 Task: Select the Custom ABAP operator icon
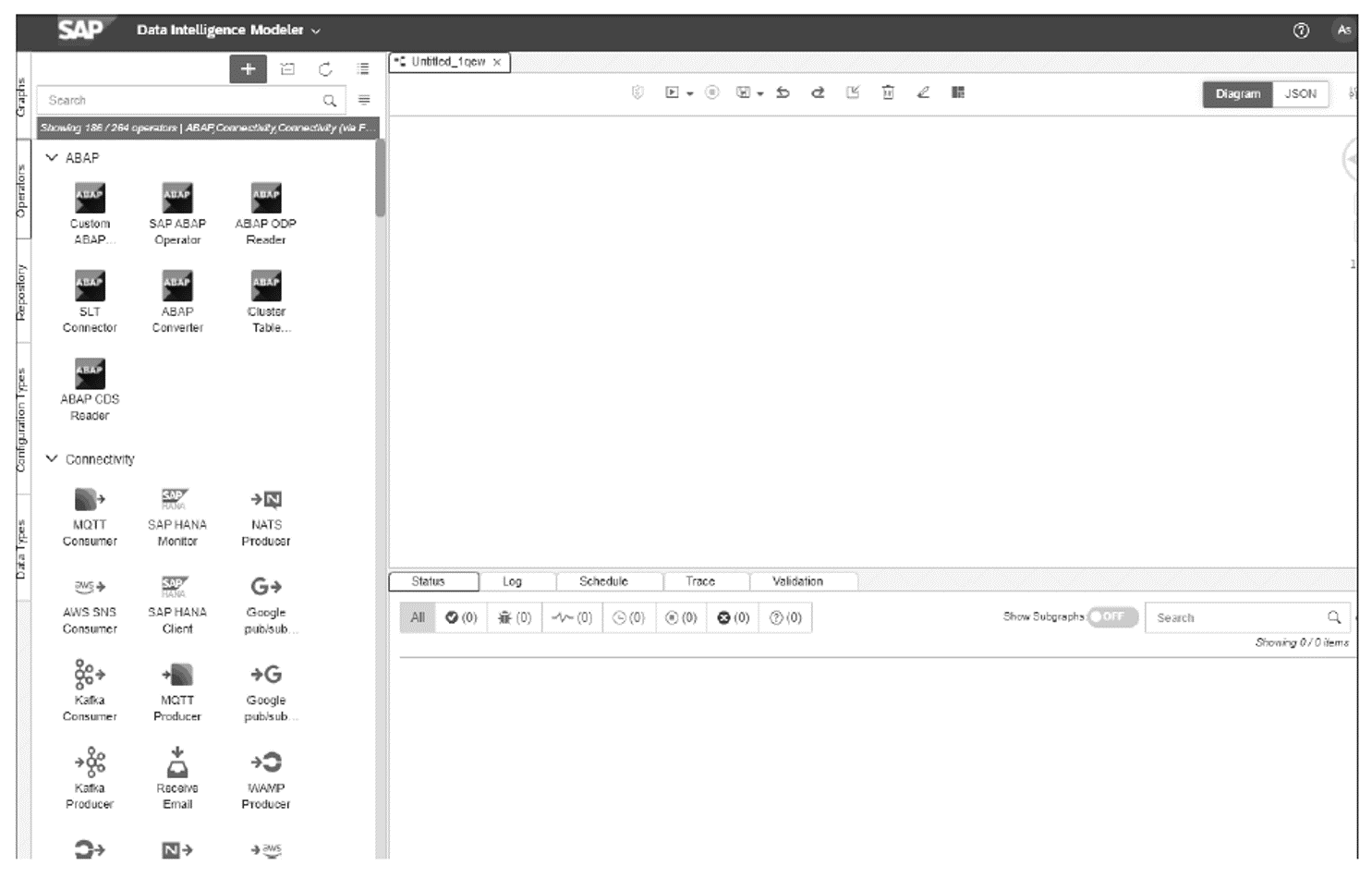[90, 197]
